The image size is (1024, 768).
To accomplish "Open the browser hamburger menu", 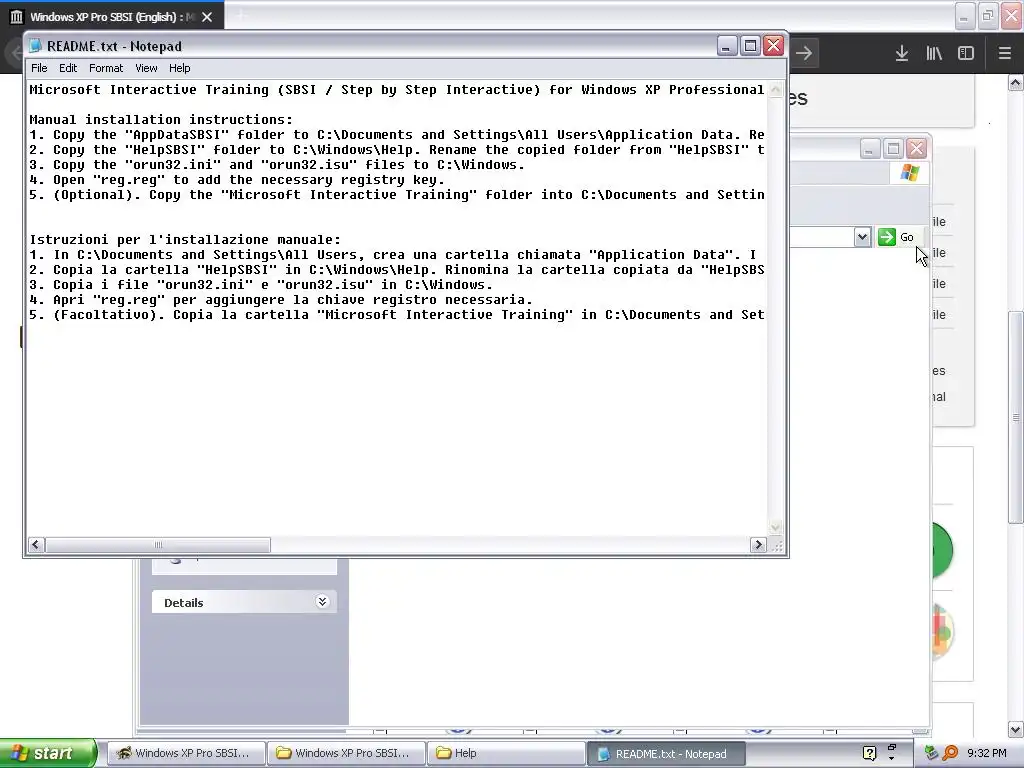I will (x=1004, y=54).
